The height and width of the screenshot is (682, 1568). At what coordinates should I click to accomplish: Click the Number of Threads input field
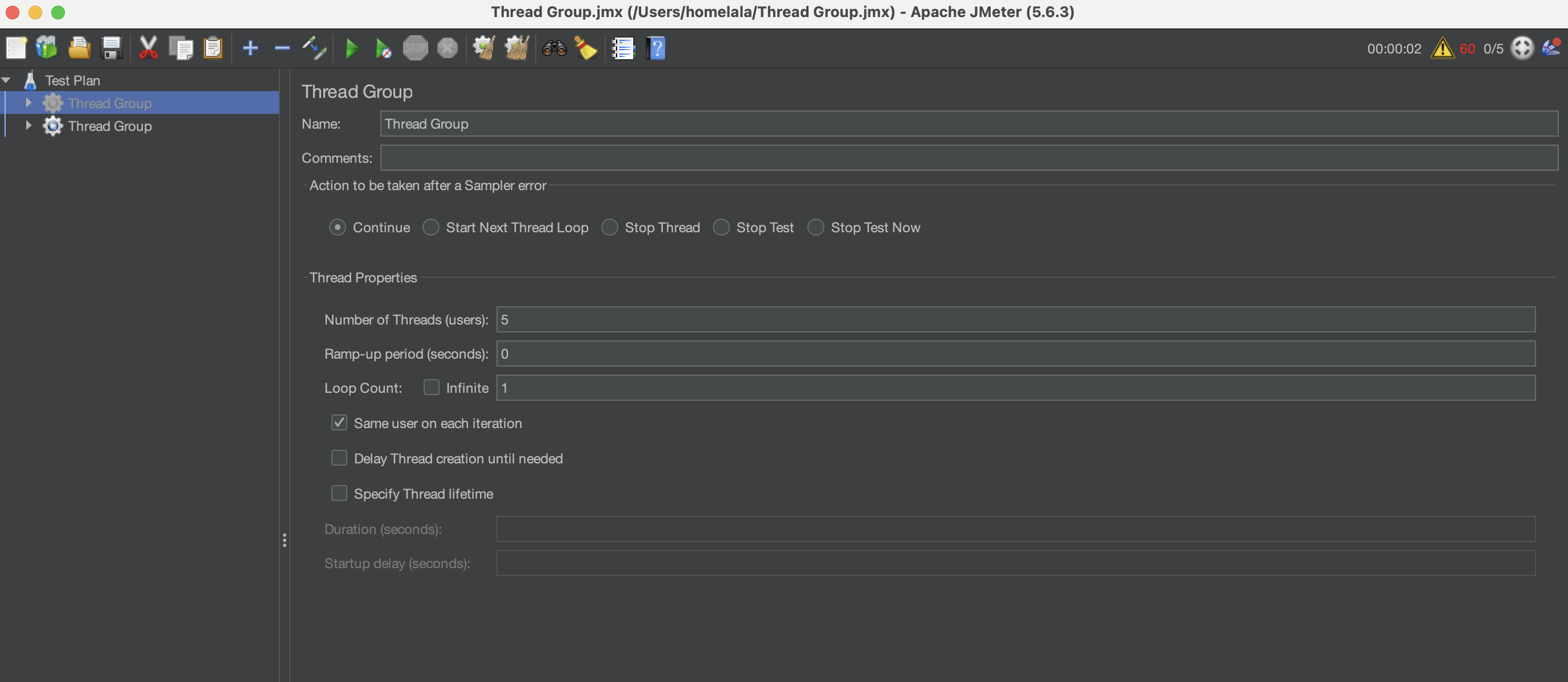1015,319
